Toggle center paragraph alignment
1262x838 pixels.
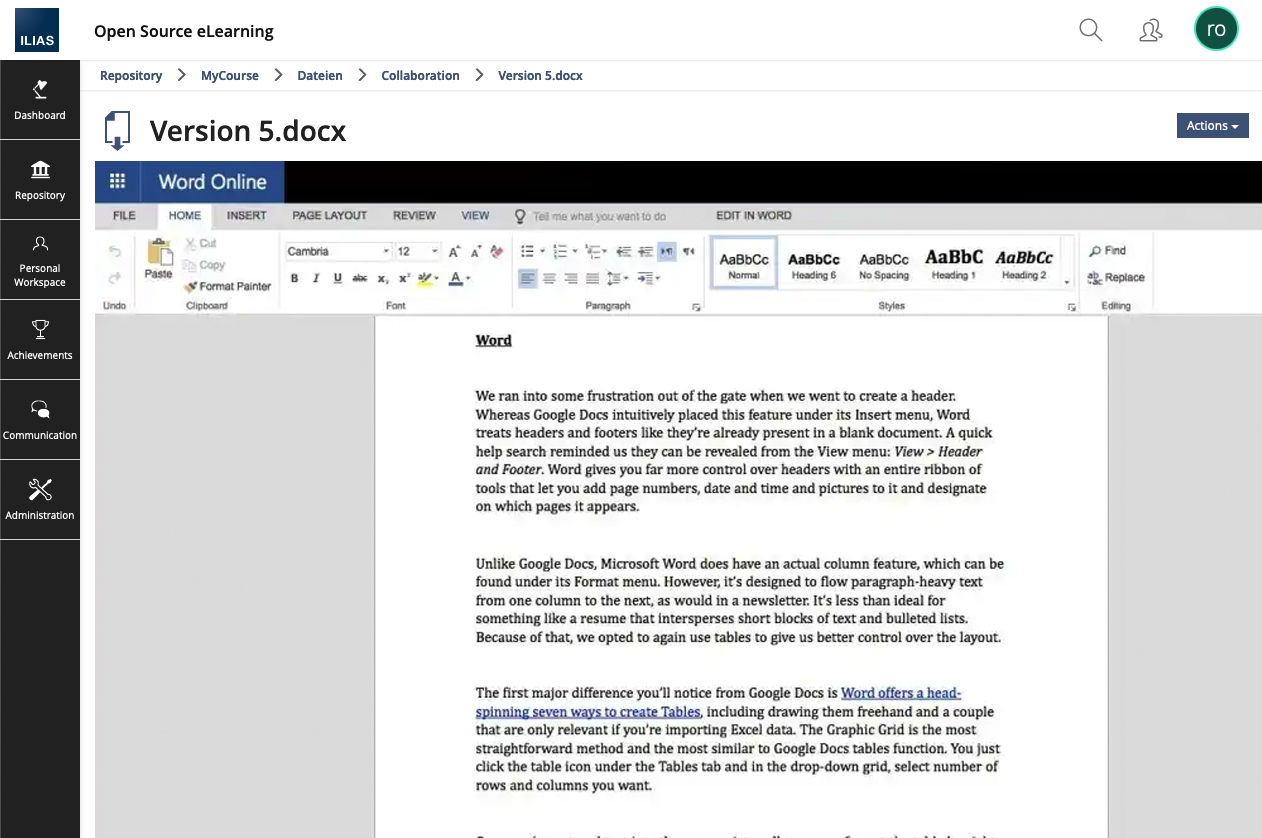(549, 279)
